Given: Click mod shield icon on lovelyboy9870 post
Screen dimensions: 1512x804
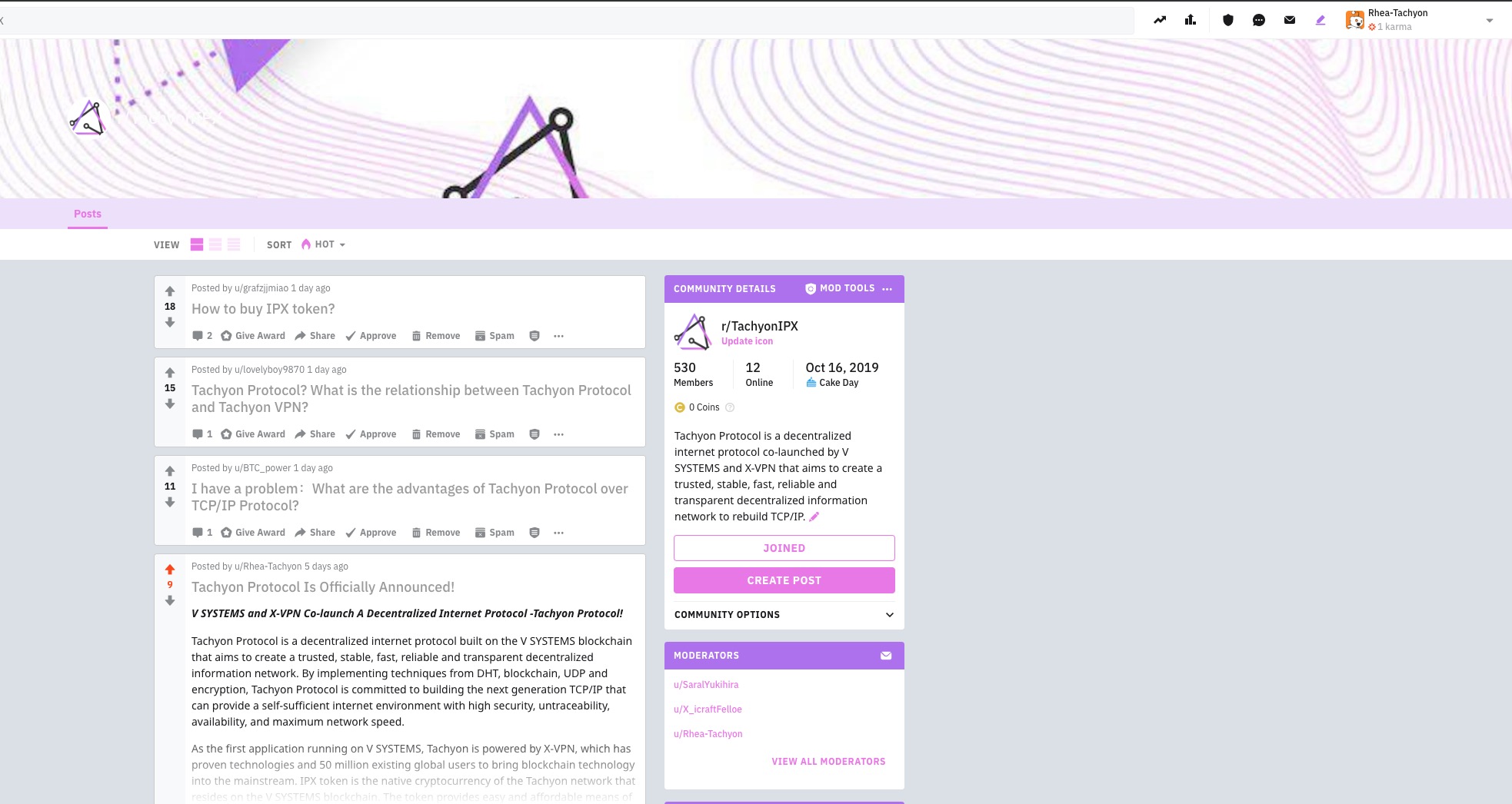Looking at the screenshot, I should click(535, 434).
